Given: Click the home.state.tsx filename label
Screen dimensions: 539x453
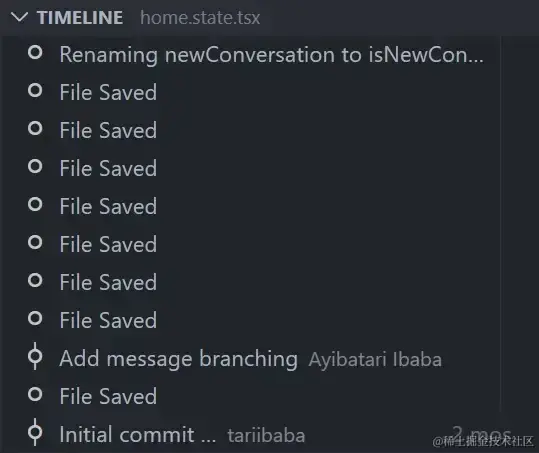Looking at the screenshot, I should (200, 17).
